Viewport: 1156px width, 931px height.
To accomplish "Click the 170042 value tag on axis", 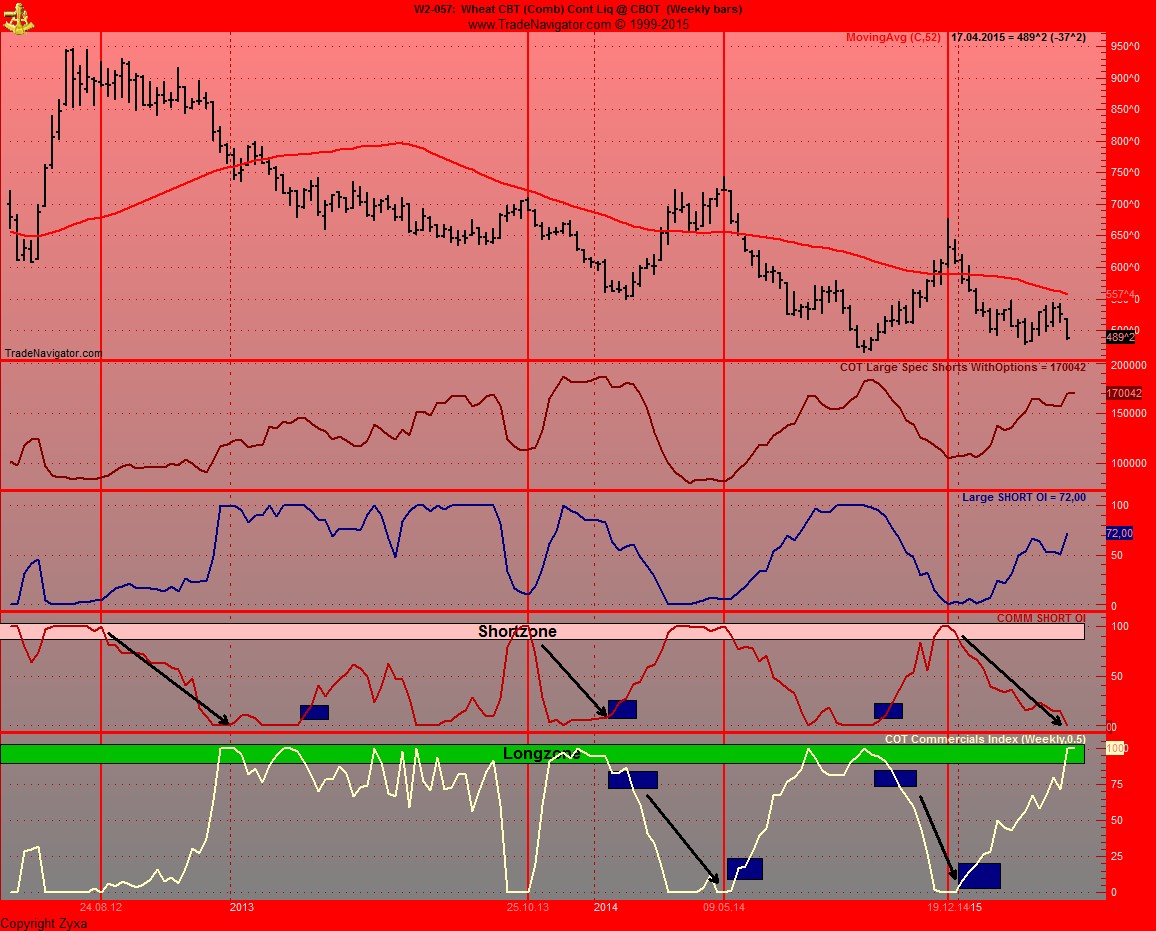I will 1124,393.
